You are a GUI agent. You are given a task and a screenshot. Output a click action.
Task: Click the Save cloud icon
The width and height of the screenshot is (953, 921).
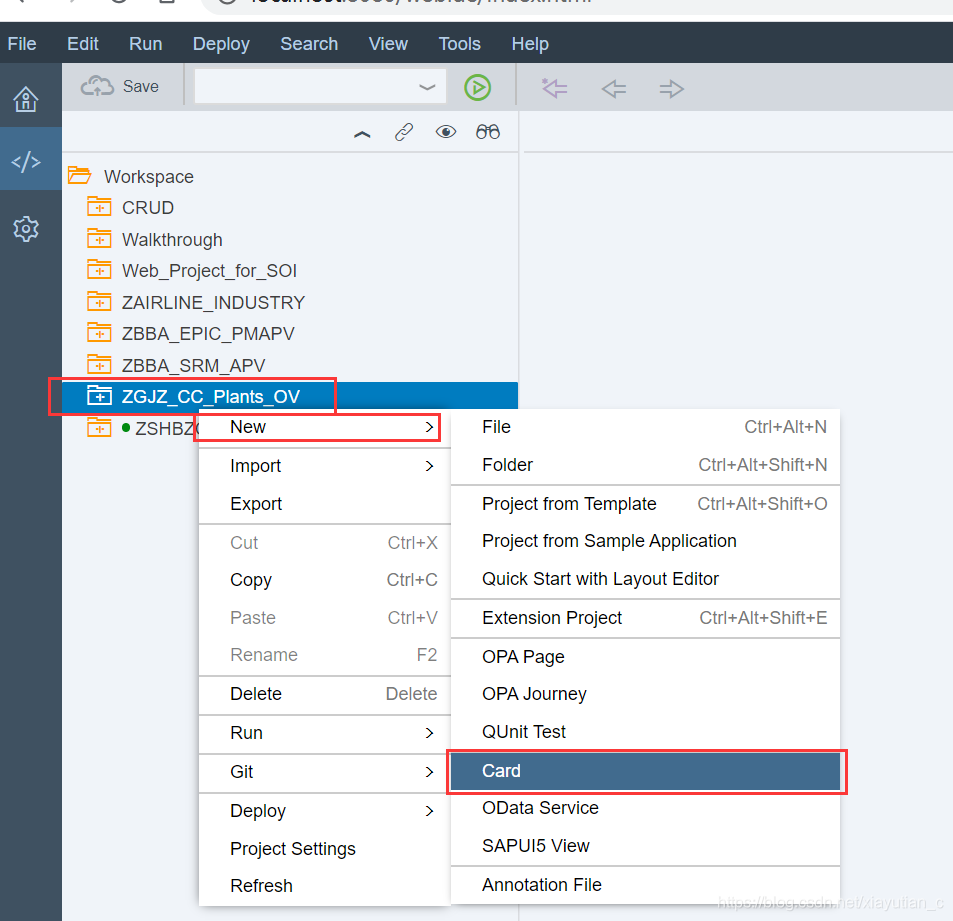[x=98, y=87]
